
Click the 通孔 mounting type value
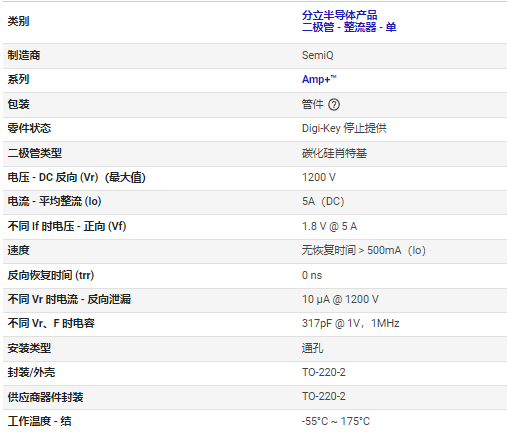click(312, 348)
